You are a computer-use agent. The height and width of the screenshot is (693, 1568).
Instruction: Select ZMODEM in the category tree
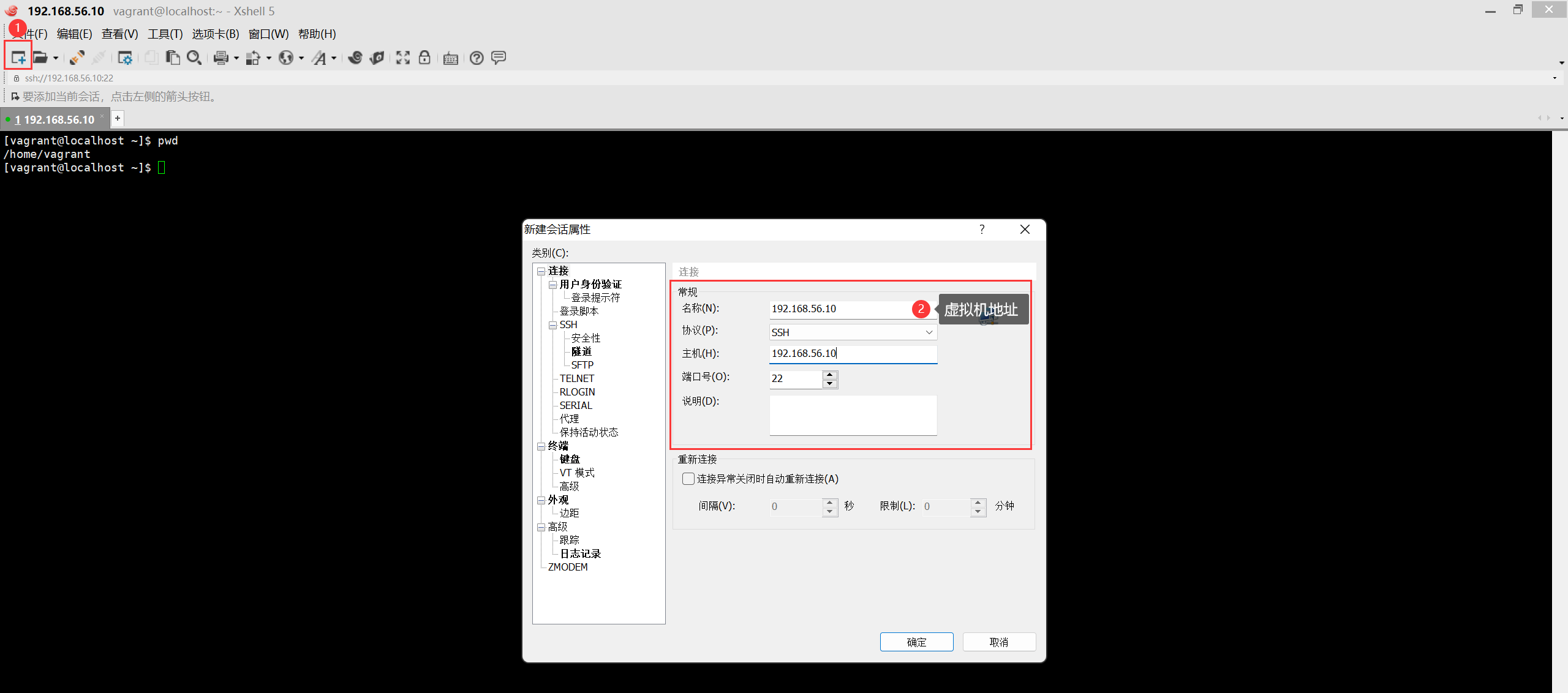point(568,567)
